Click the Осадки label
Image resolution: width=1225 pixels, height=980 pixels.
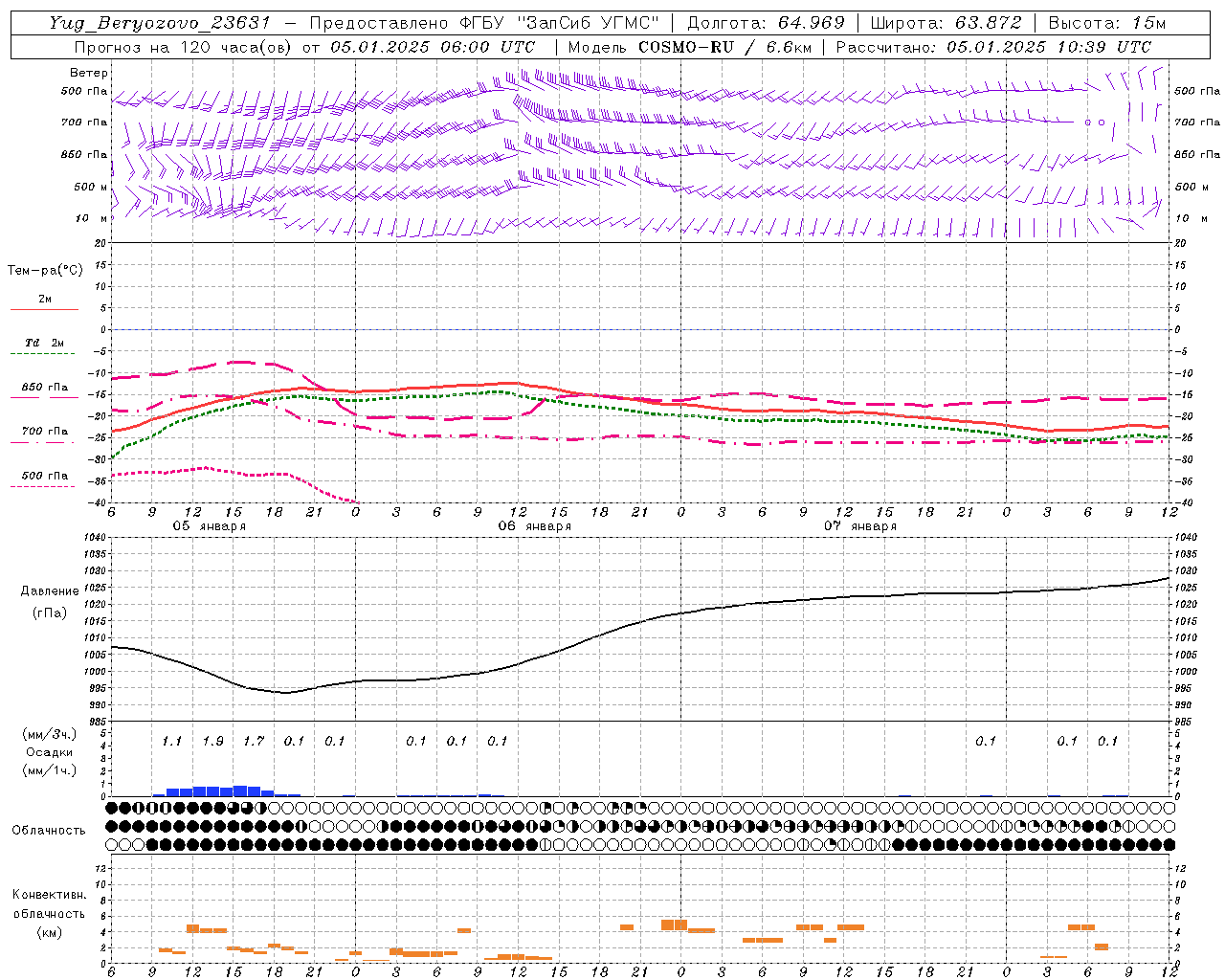49,752
